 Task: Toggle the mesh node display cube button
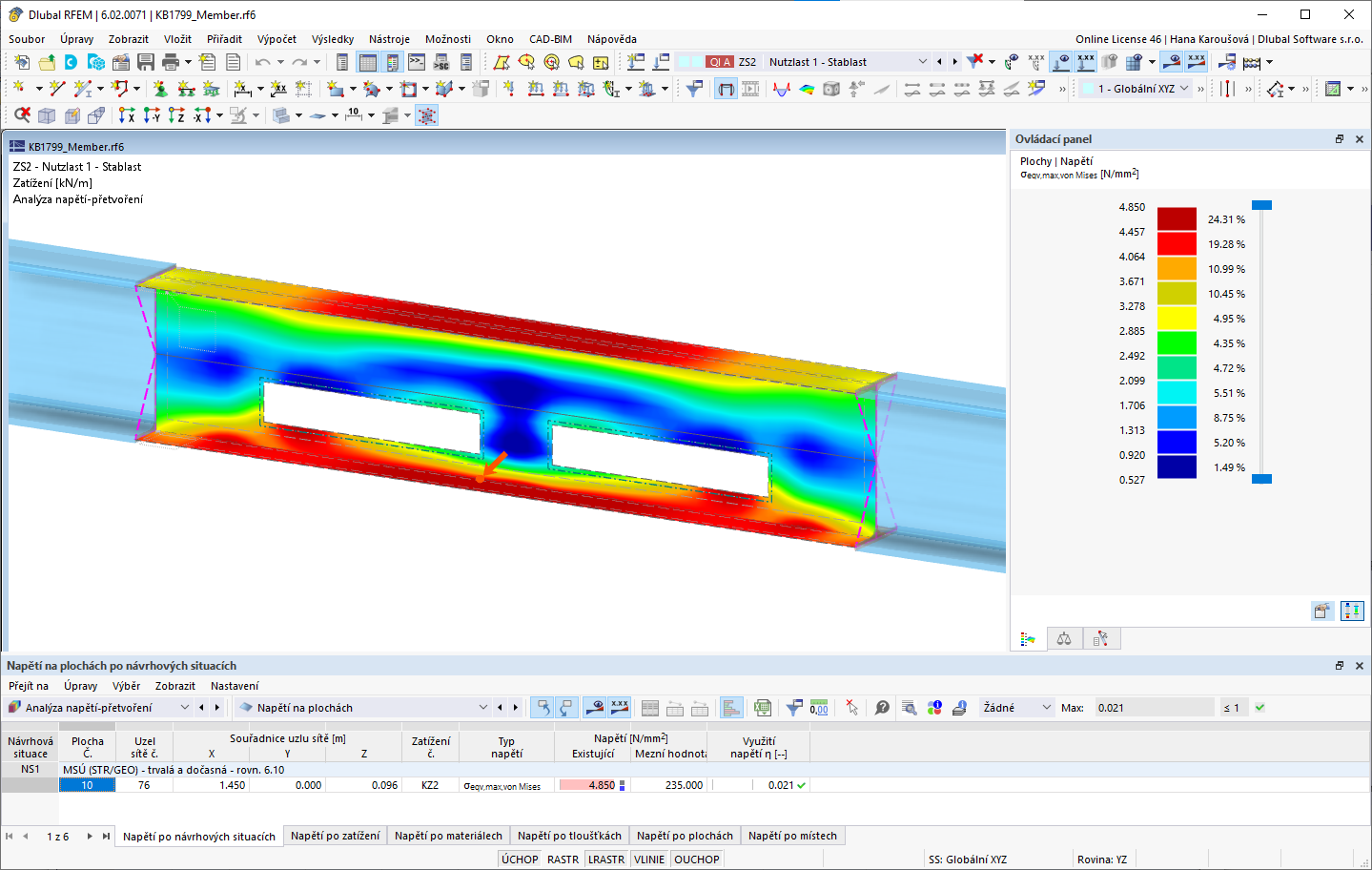[427, 115]
